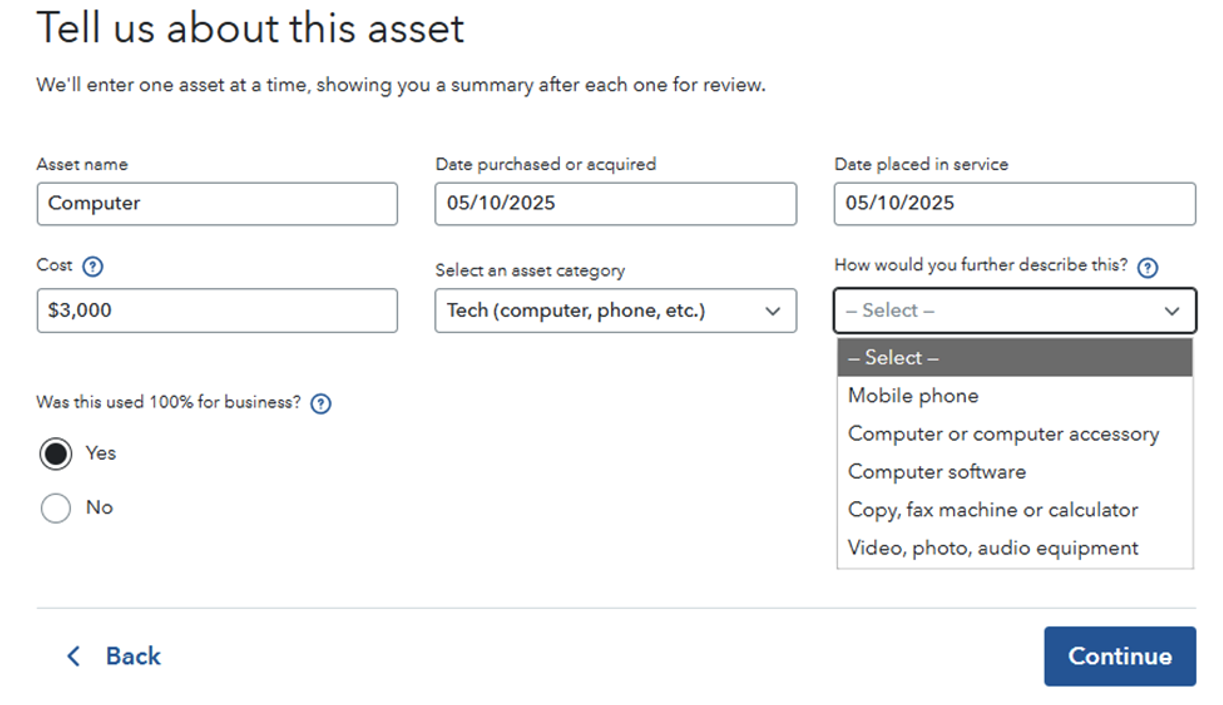The width and height of the screenshot is (1223, 705).
Task: Edit the Cost amount field
Action: pos(217,311)
